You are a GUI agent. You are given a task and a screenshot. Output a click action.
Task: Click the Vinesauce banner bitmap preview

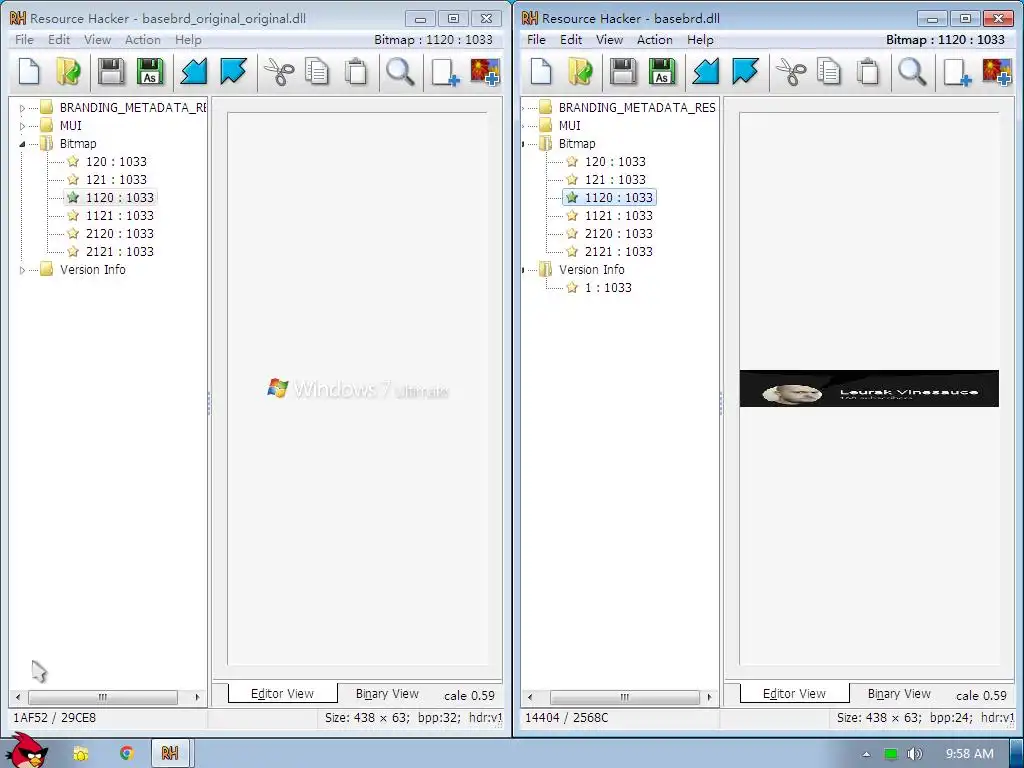pyautogui.click(x=869, y=389)
